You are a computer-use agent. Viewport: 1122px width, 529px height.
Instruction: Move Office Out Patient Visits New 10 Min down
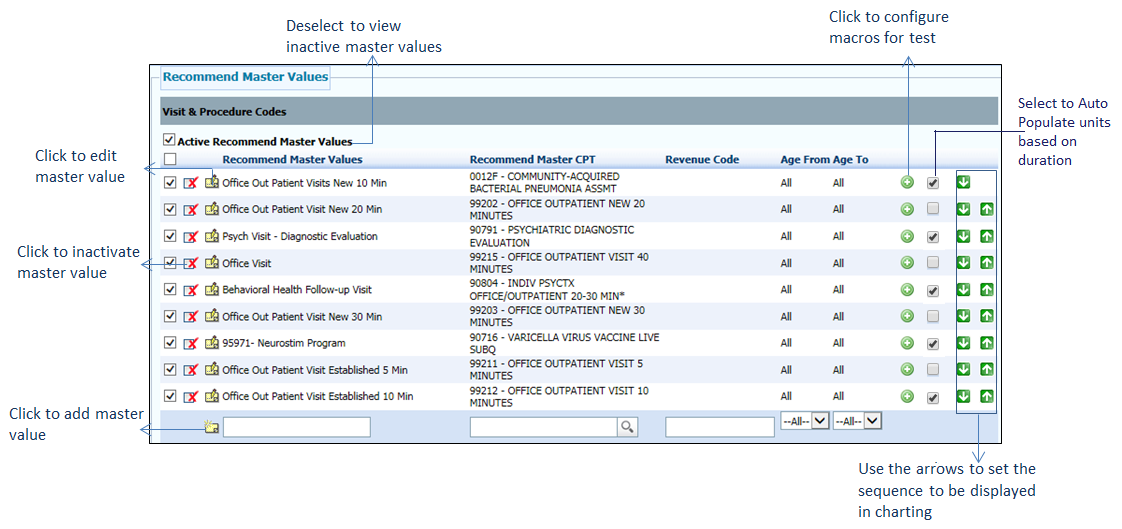point(964,182)
